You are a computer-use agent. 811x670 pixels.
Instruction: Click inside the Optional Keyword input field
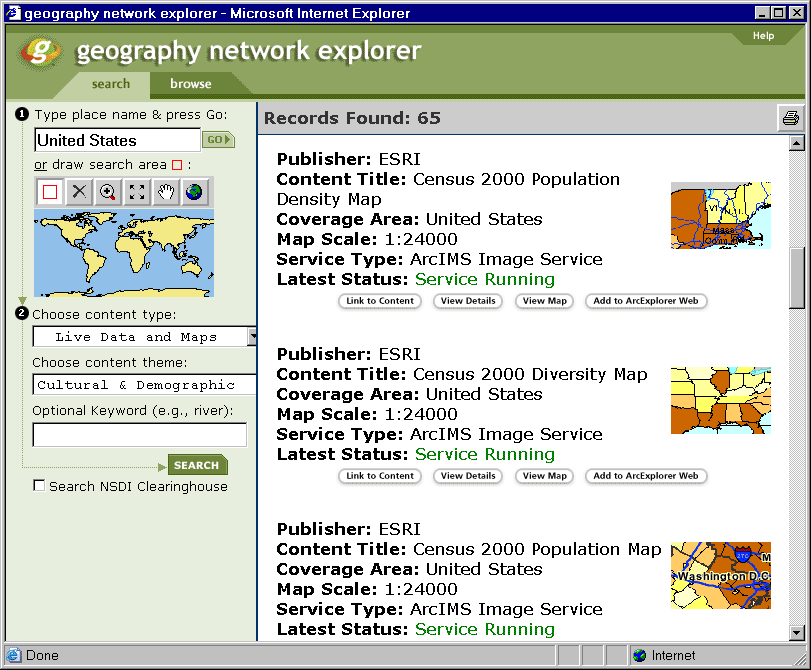coord(139,434)
